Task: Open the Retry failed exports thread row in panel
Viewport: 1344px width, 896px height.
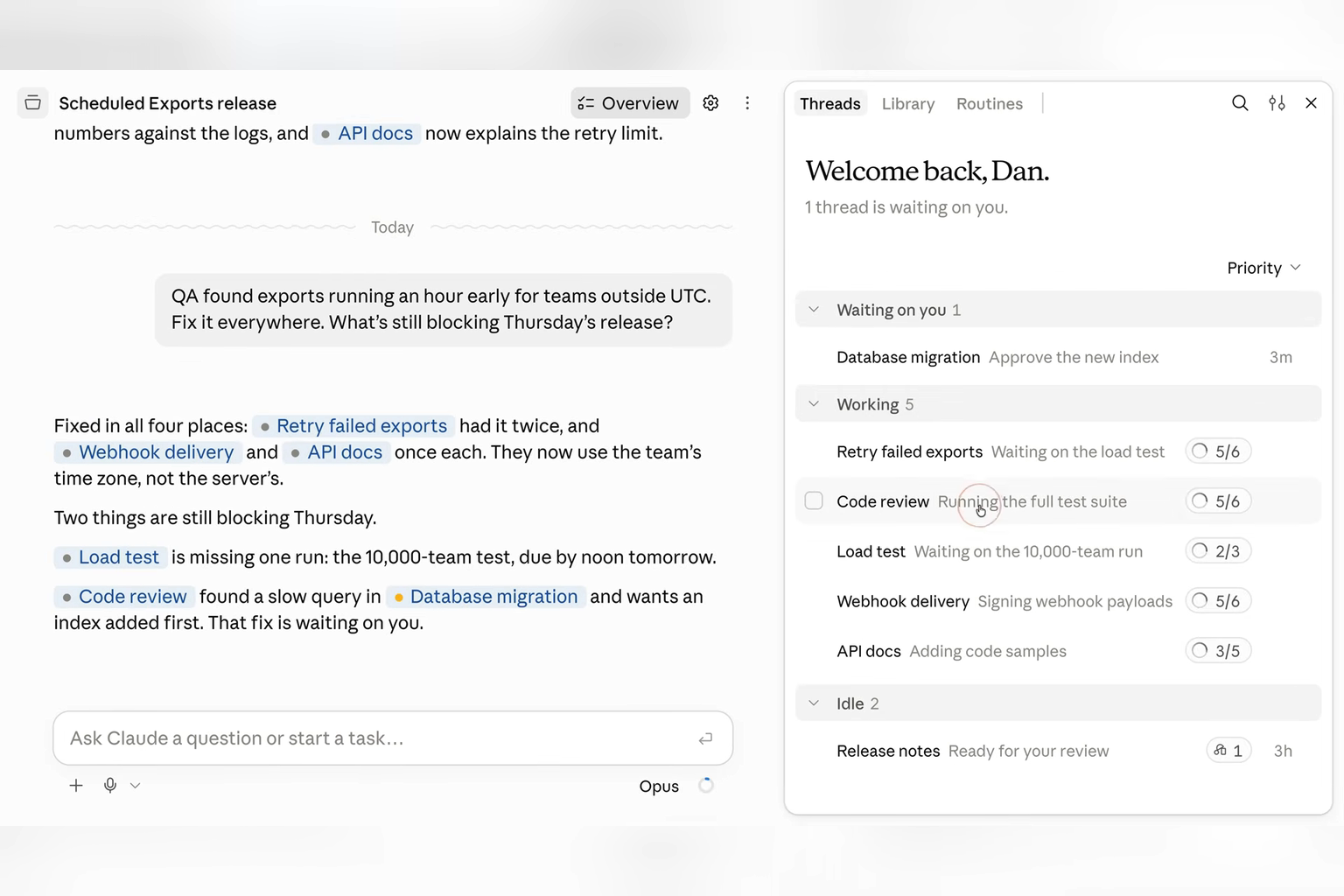Action: click(x=1058, y=451)
